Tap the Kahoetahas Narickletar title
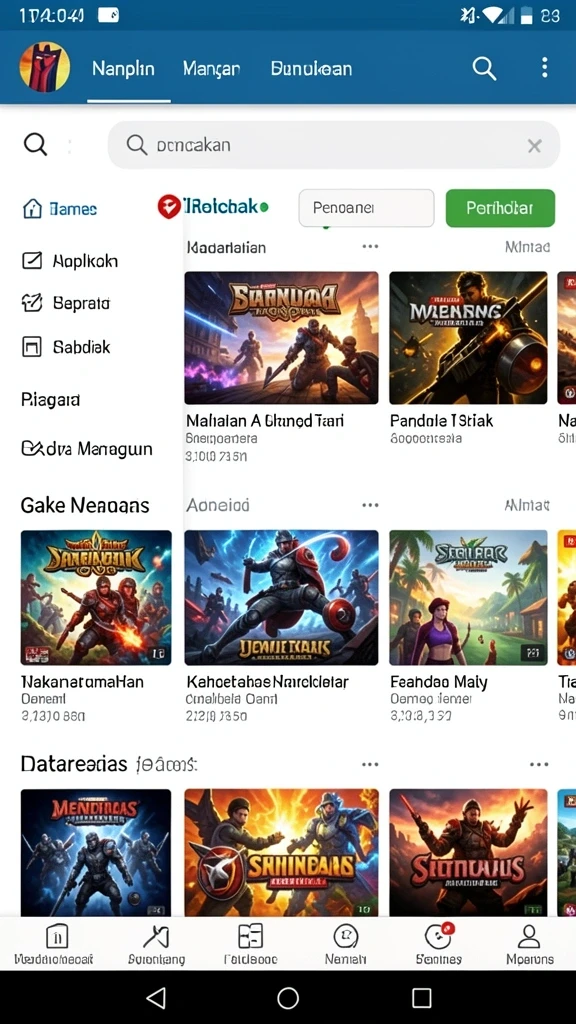This screenshot has height=1024, width=576. tap(268, 682)
